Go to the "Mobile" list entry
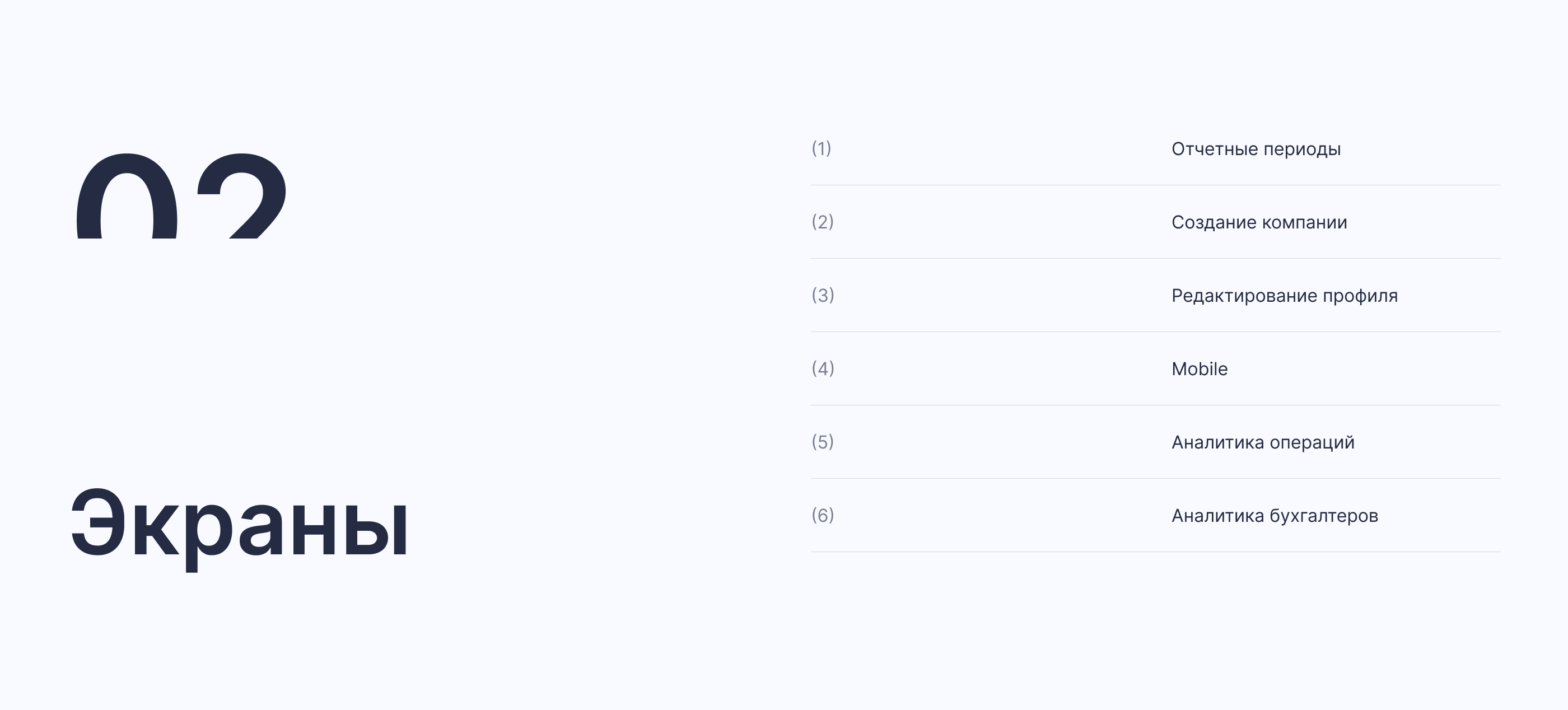 1199,370
